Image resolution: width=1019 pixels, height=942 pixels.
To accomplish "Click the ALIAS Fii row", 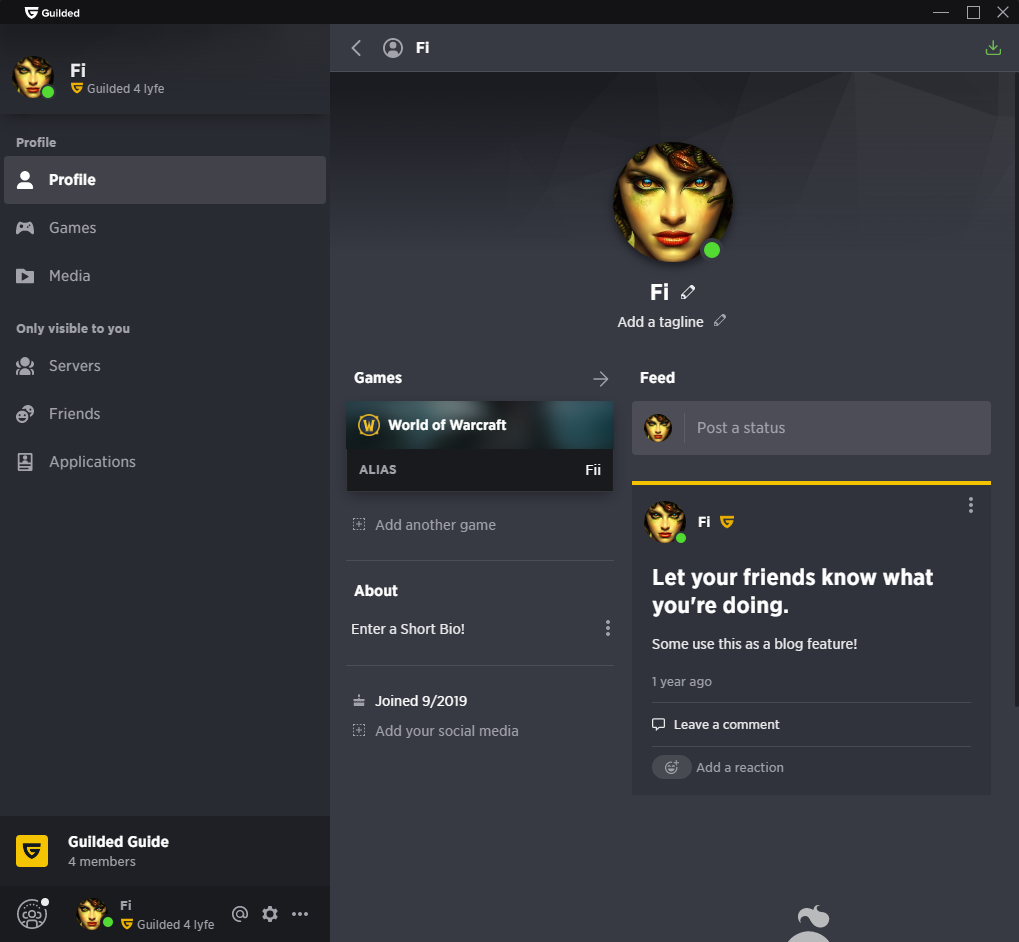I will (x=480, y=470).
